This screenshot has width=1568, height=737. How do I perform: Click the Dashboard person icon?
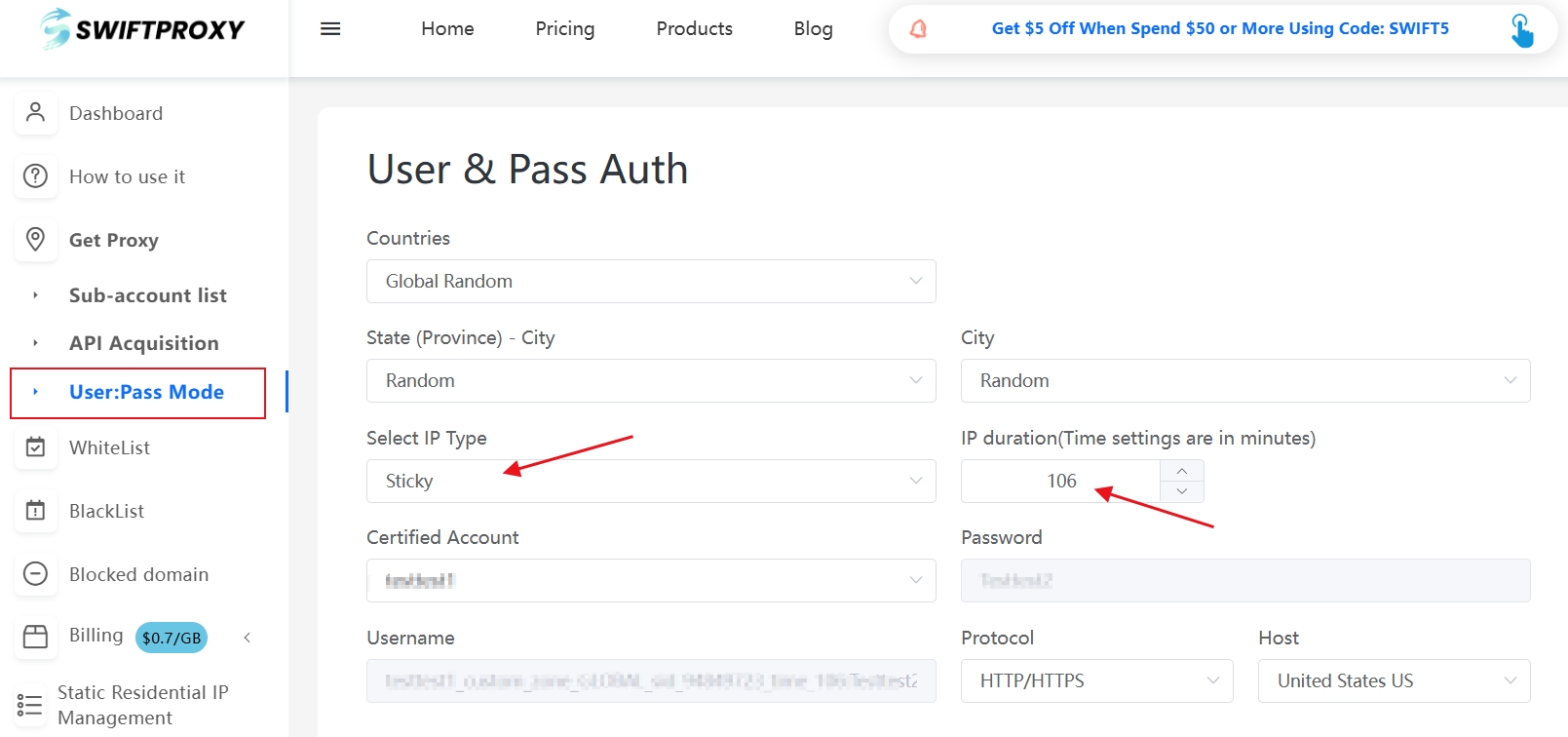click(x=36, y=113)
